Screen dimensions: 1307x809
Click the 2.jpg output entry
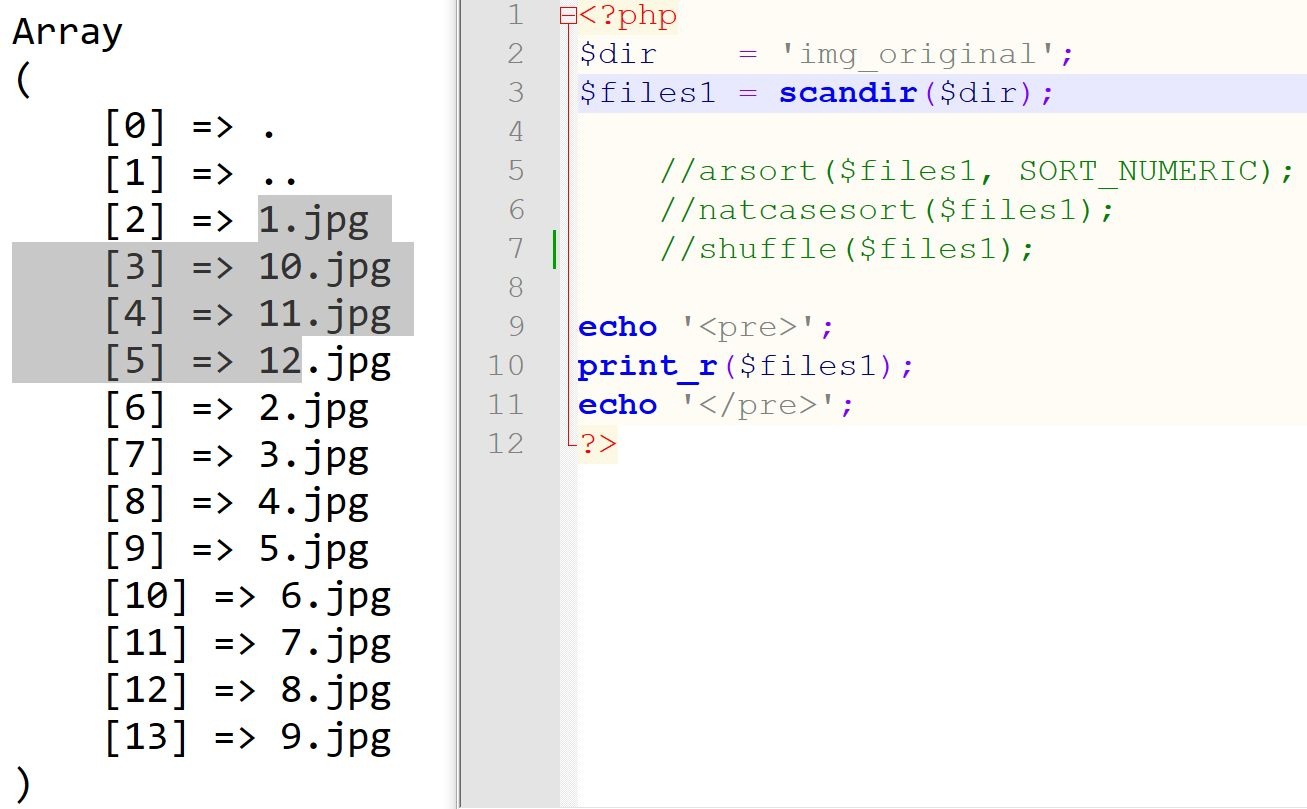click(x=313, y=408)
